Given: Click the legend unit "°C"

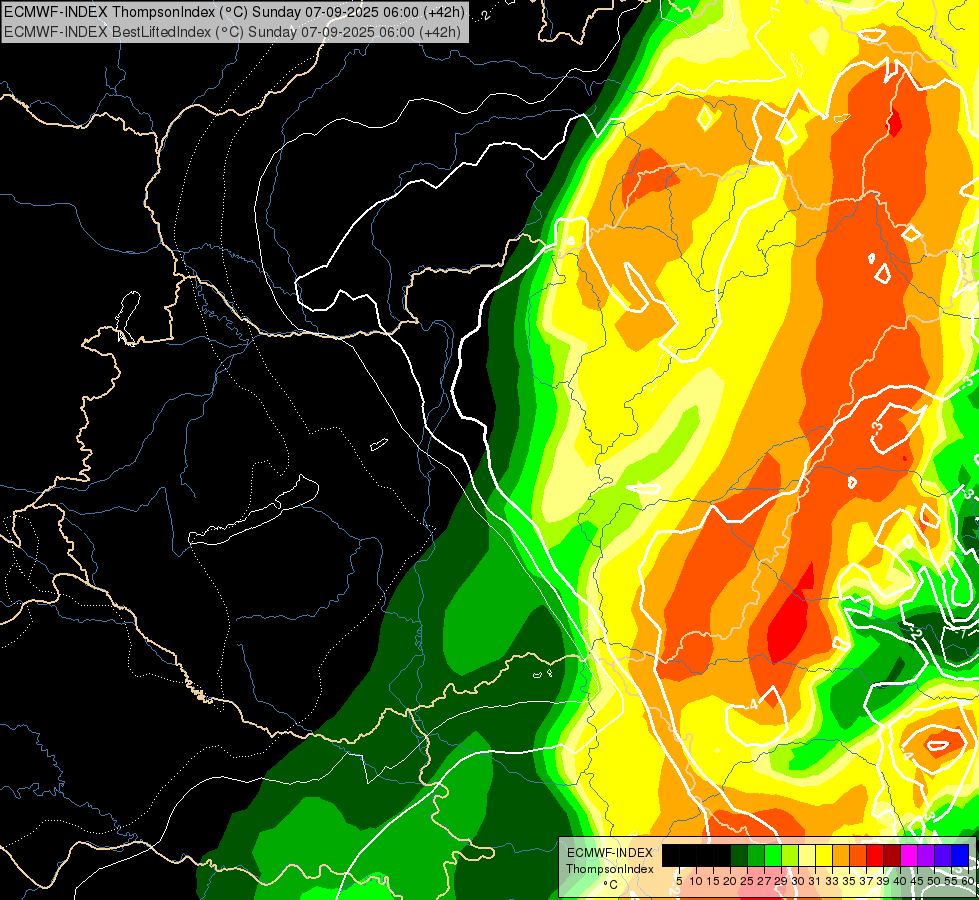Looking at the screenshot, I should point(611,884).
